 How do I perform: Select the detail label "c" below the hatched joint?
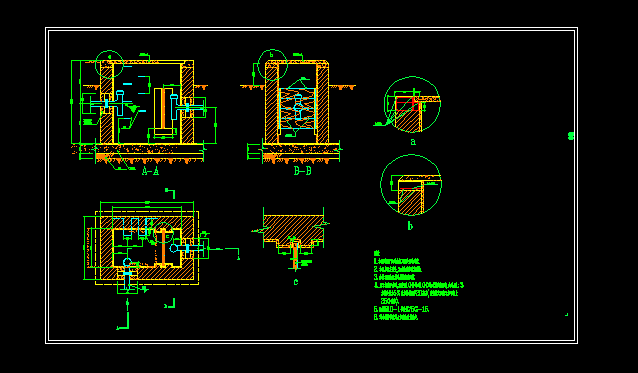coord(296,281)
